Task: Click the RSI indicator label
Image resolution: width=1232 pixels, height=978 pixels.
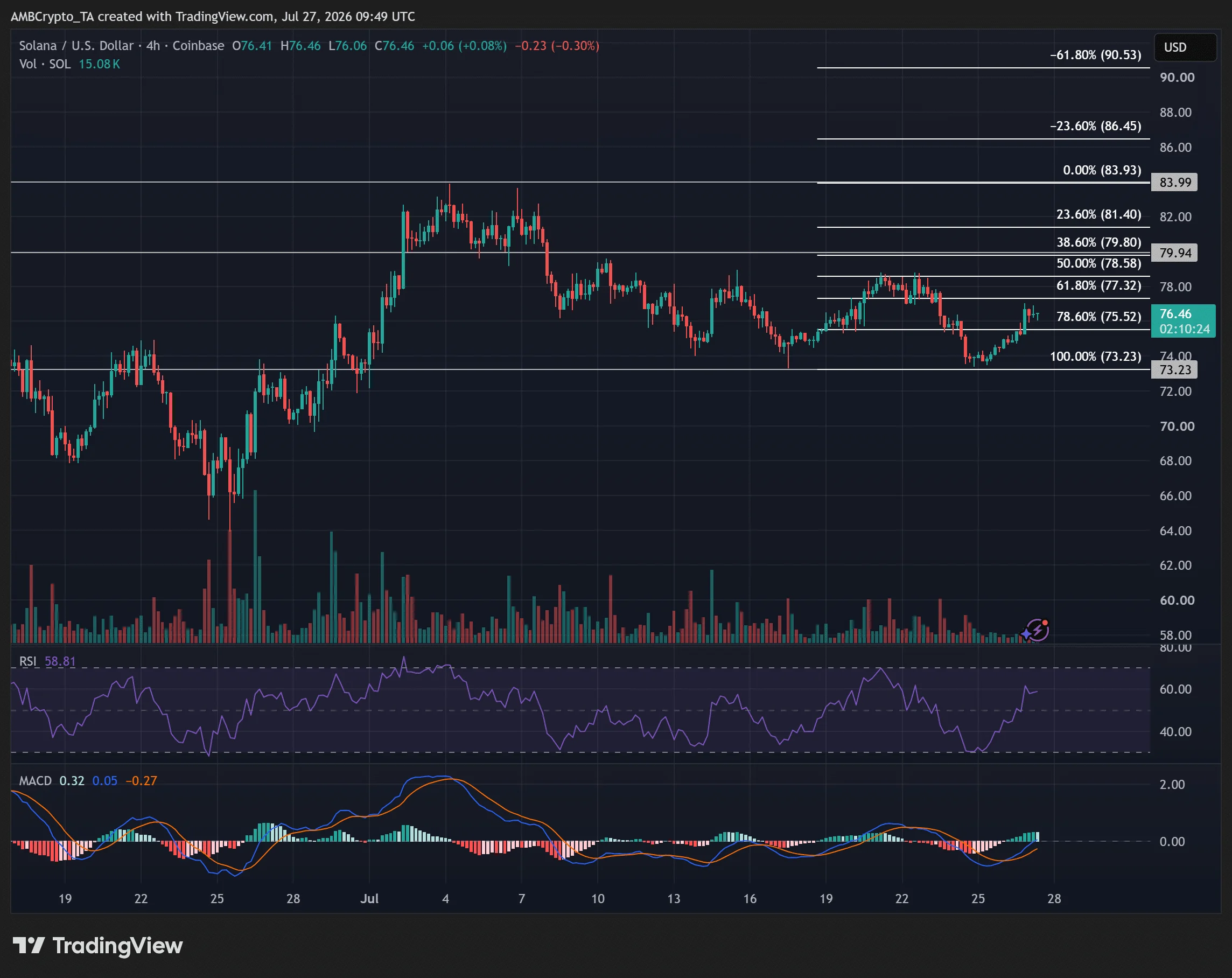Action: pyautogui.click(x=27, y=661)
